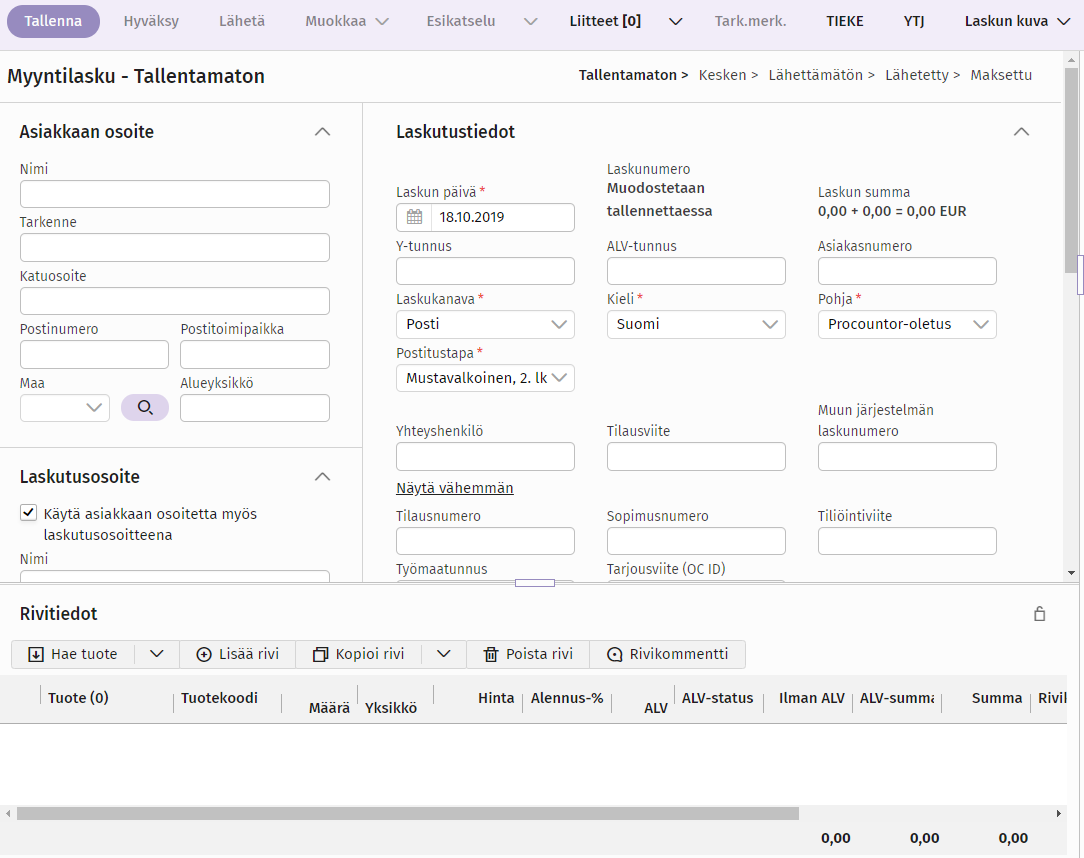
Task: Click into the Asiakasnumero field
Action: click(907, 271)
